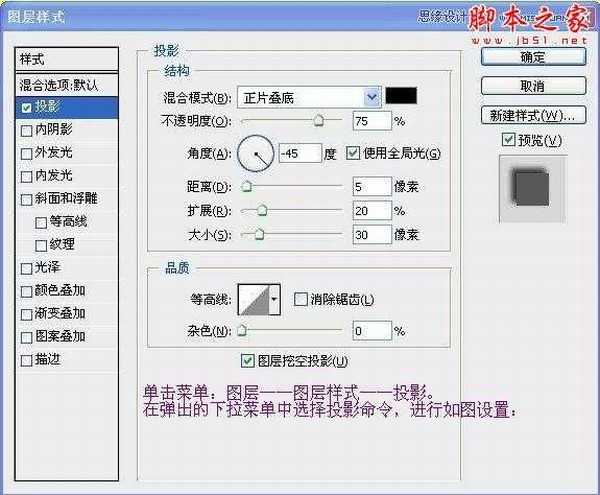Toggle 使用全局光 (Use Global Light) checkbox

click(353, 153)
